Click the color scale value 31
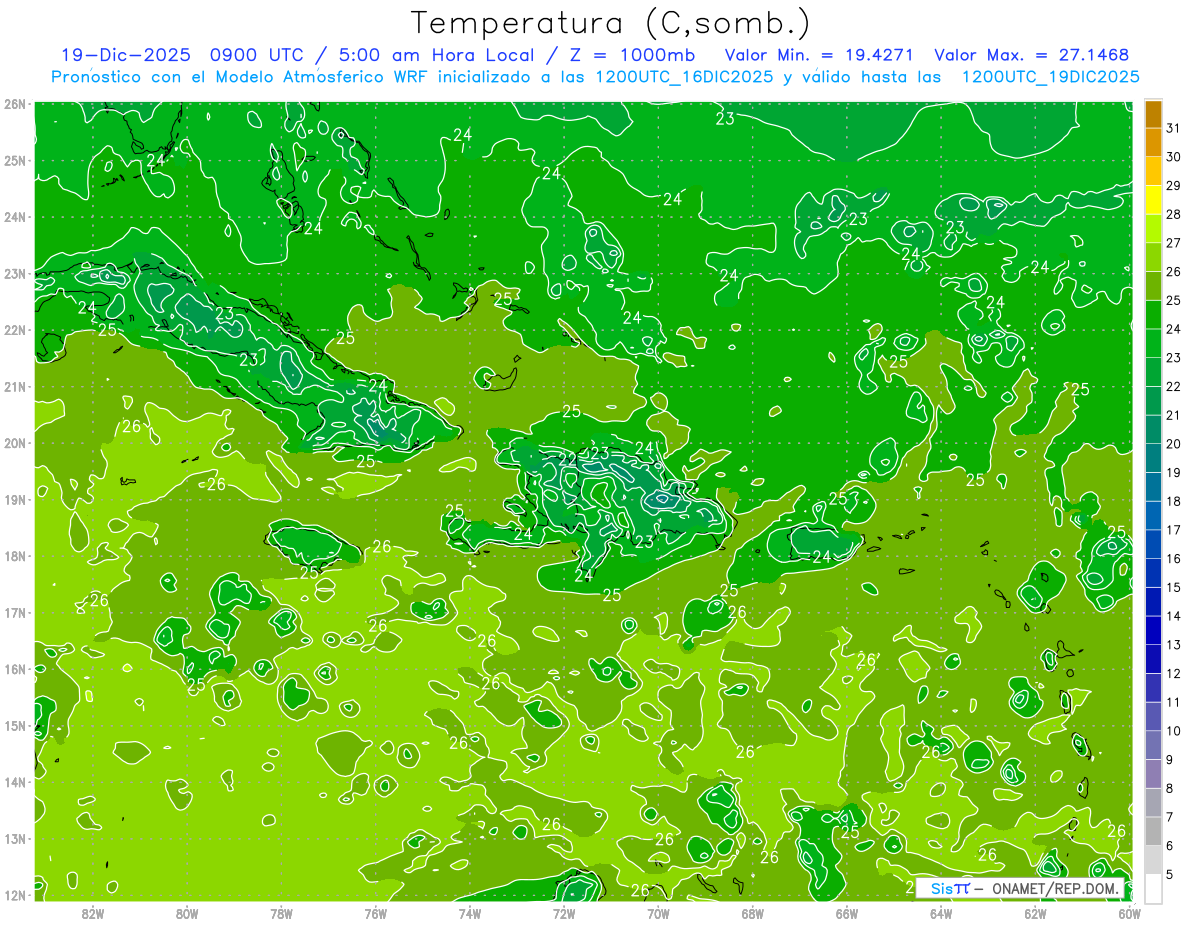 1173,128
